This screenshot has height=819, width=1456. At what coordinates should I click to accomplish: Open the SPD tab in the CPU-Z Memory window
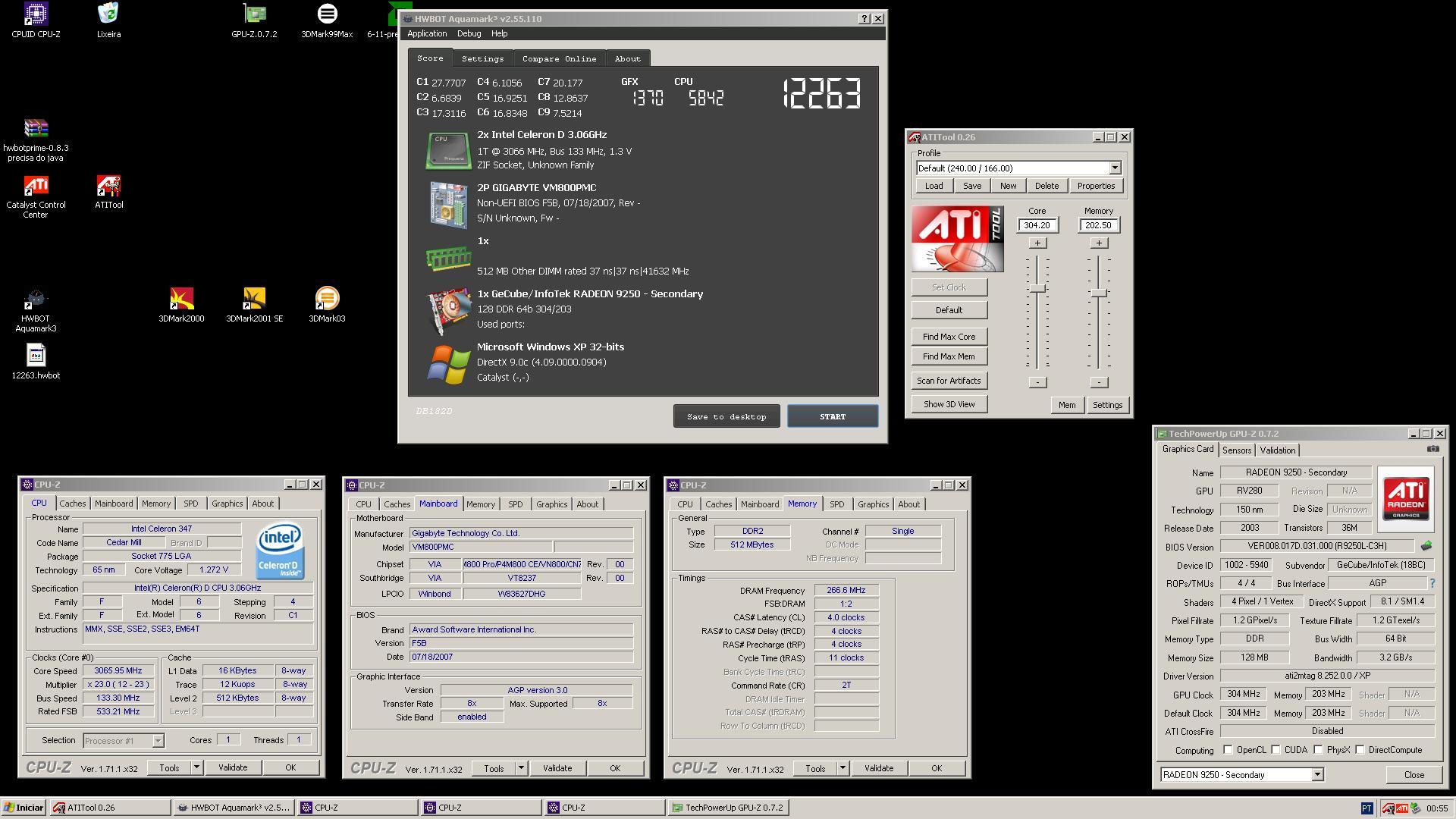coord(836,504)
